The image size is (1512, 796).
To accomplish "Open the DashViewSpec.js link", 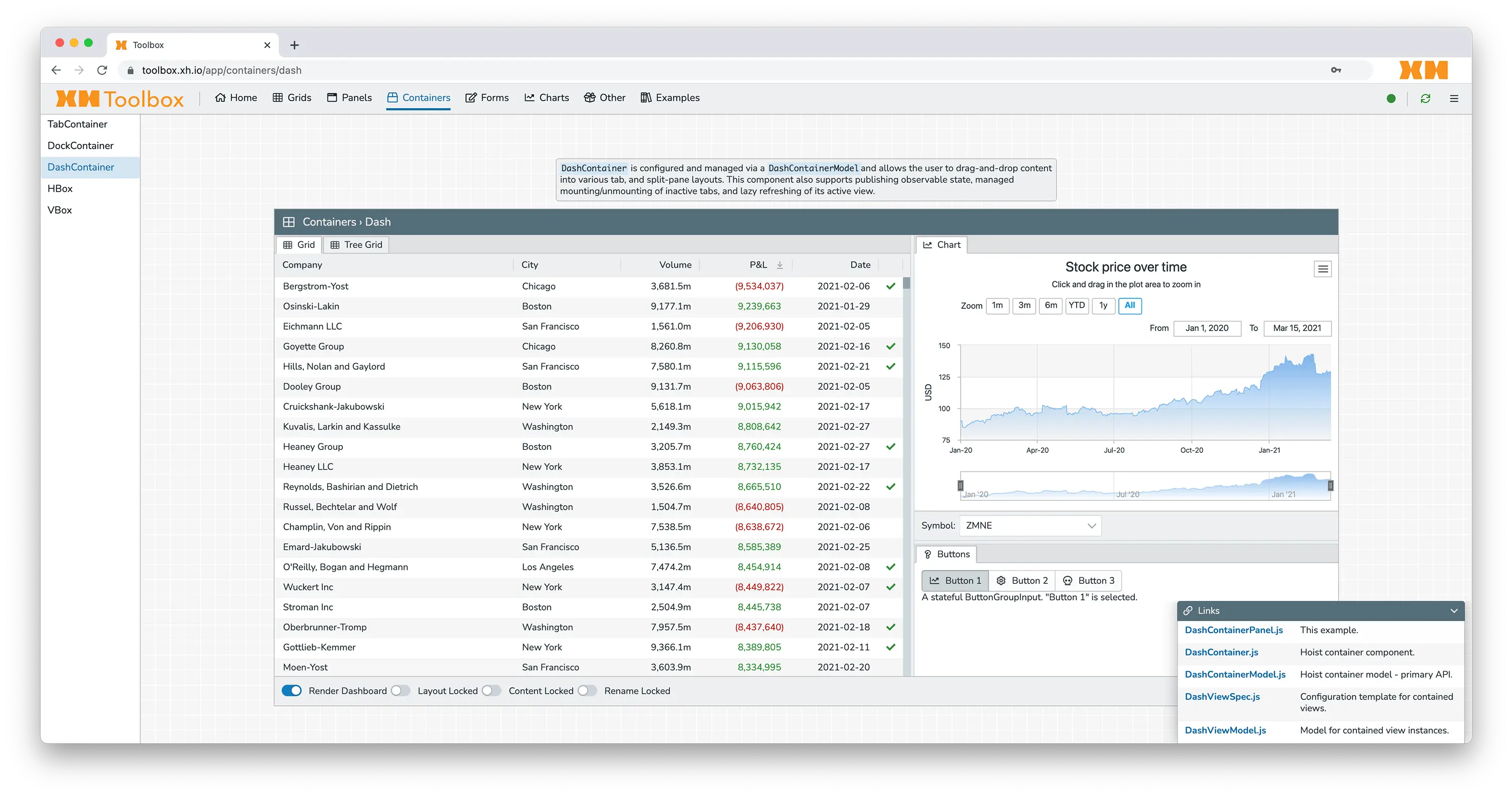I will coord(1223,697).
